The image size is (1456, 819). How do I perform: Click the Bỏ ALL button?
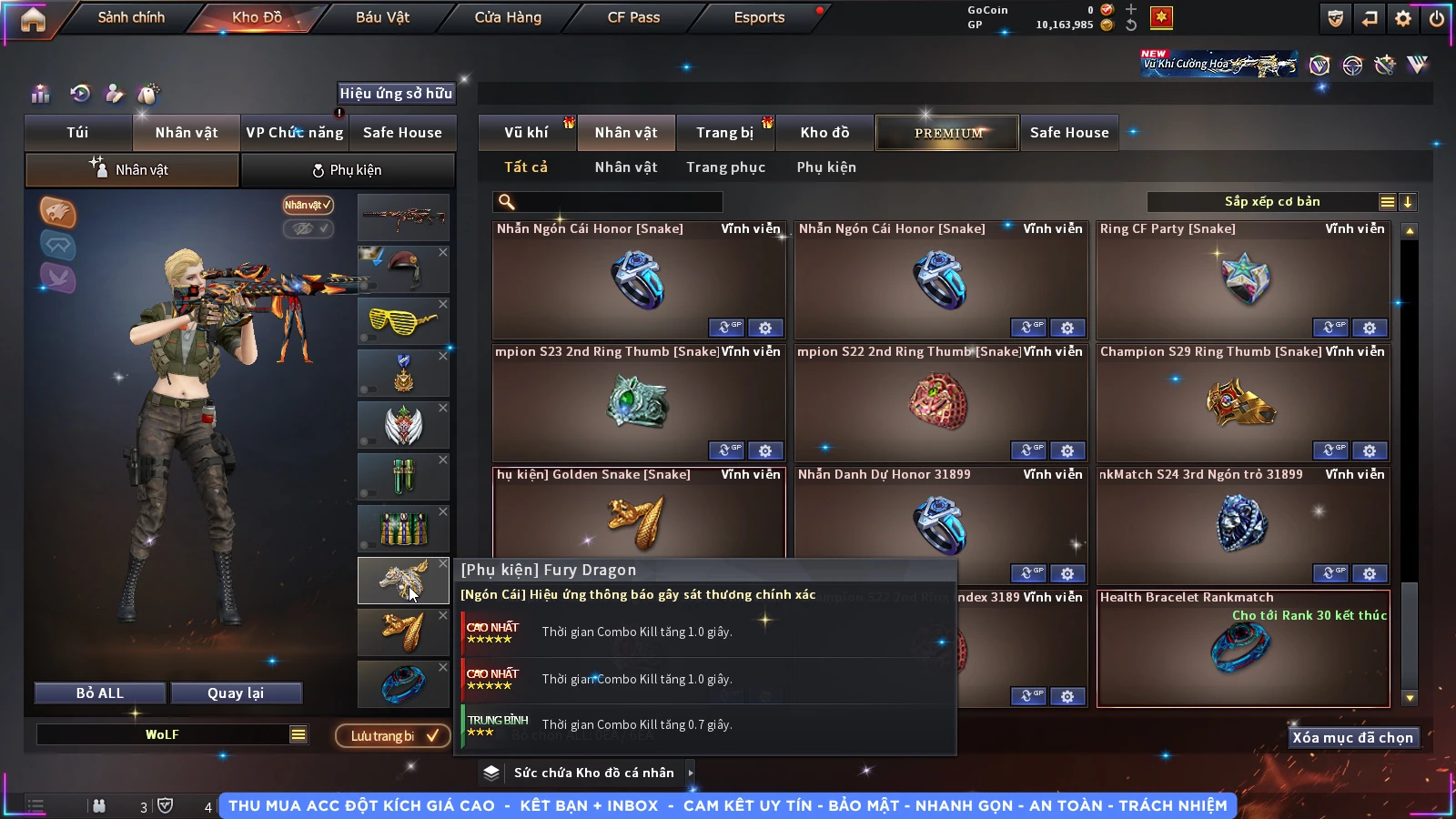point(100,693)
